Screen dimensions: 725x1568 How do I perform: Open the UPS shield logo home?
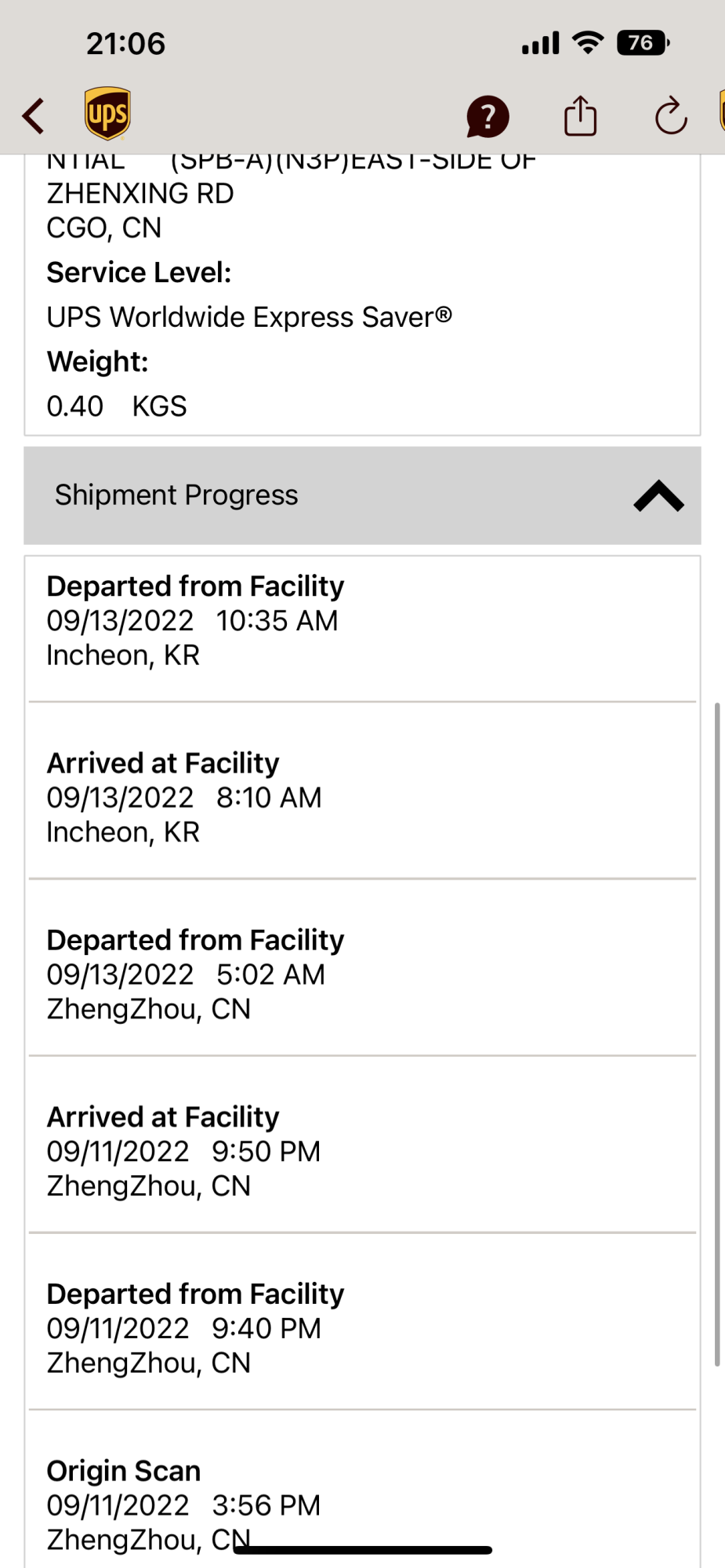(107, 114)
